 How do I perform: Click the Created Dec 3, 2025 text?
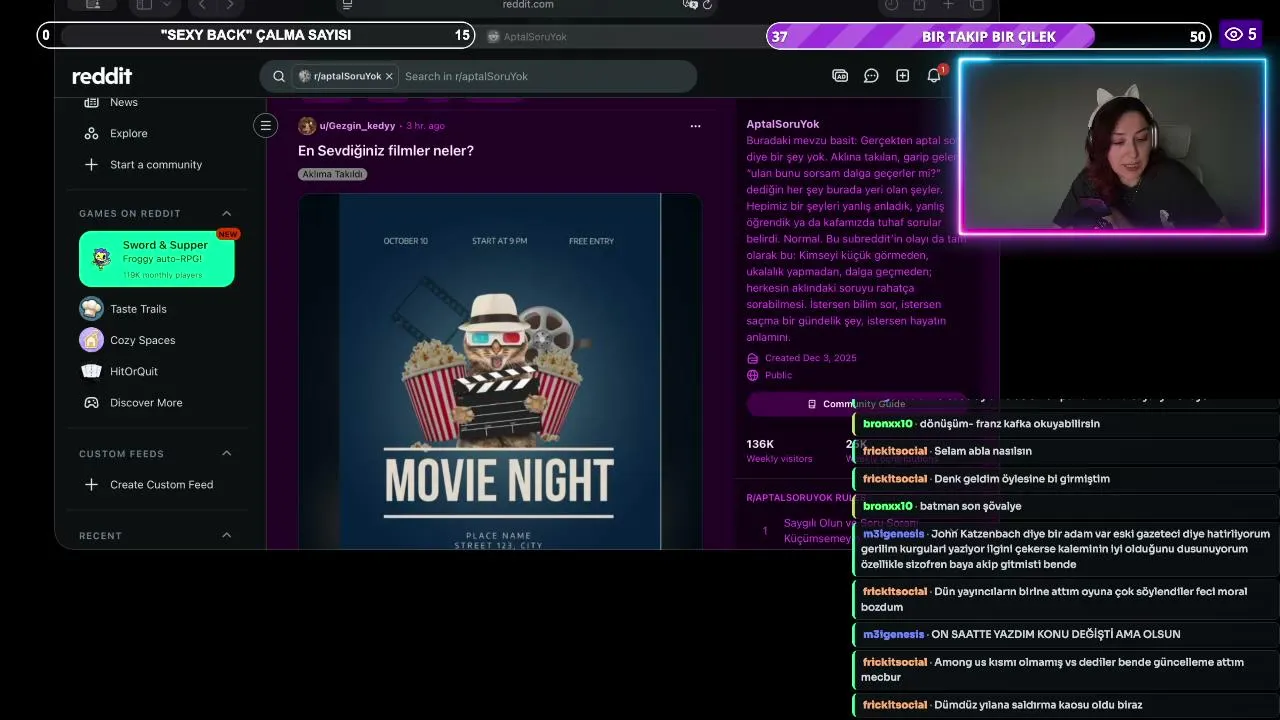pos(811,358)
